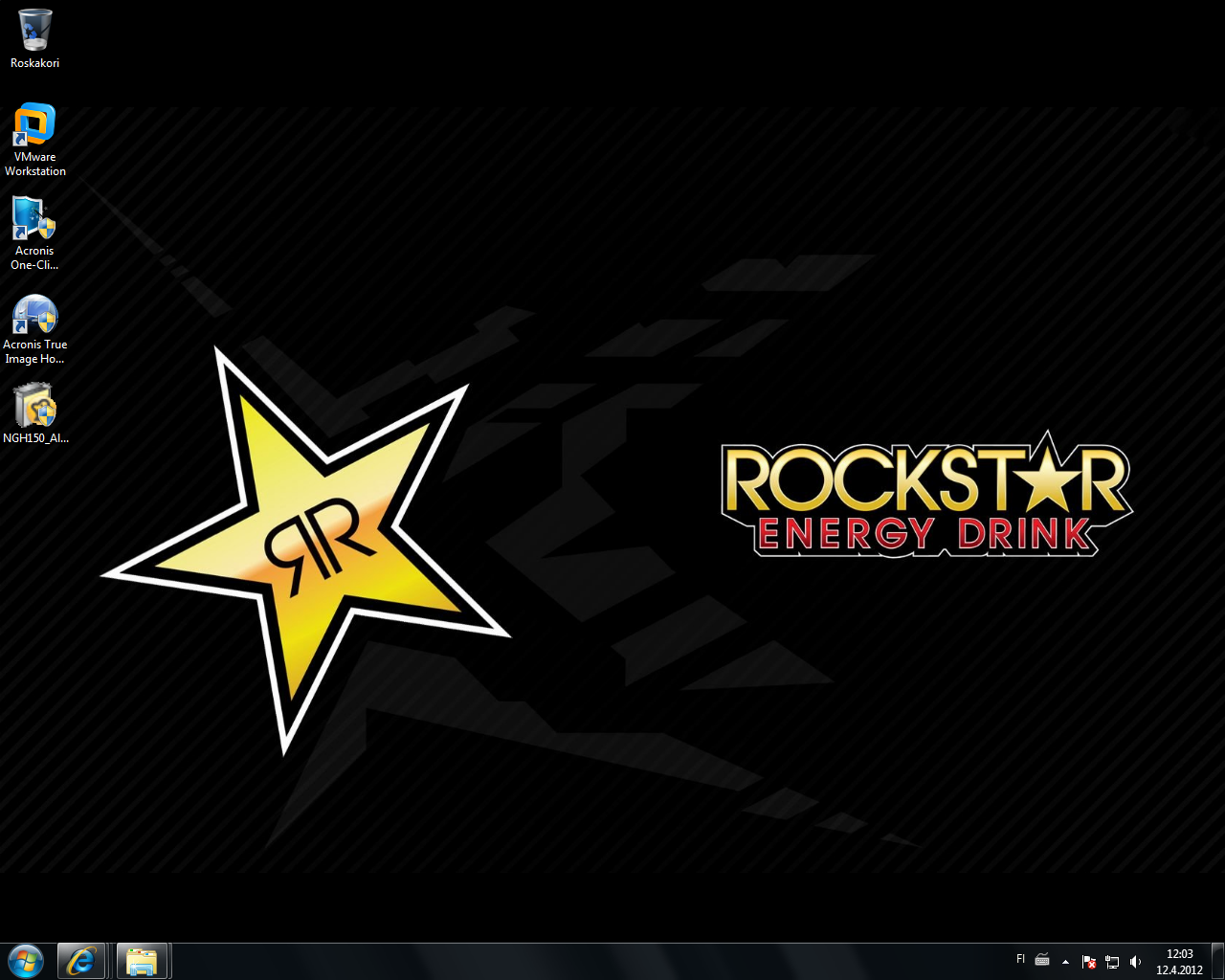
Task: Open the clock showing 12:03
Action: [1179, 962]
